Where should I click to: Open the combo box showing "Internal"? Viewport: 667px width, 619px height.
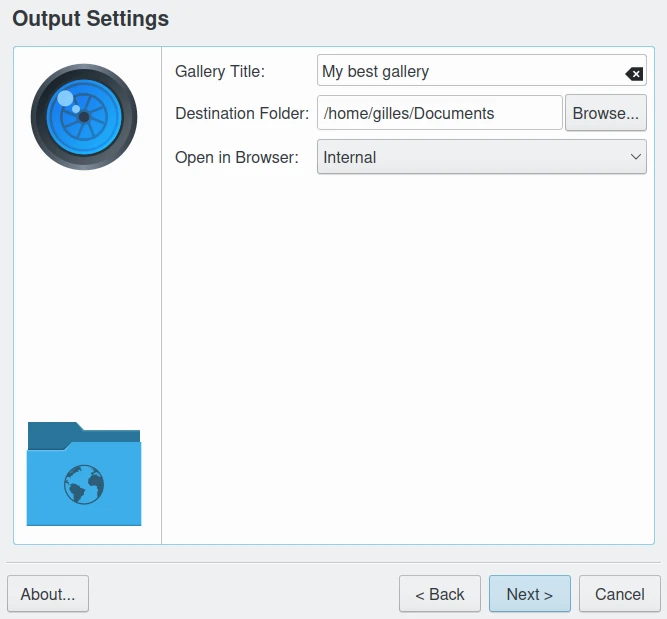point(481,157)
